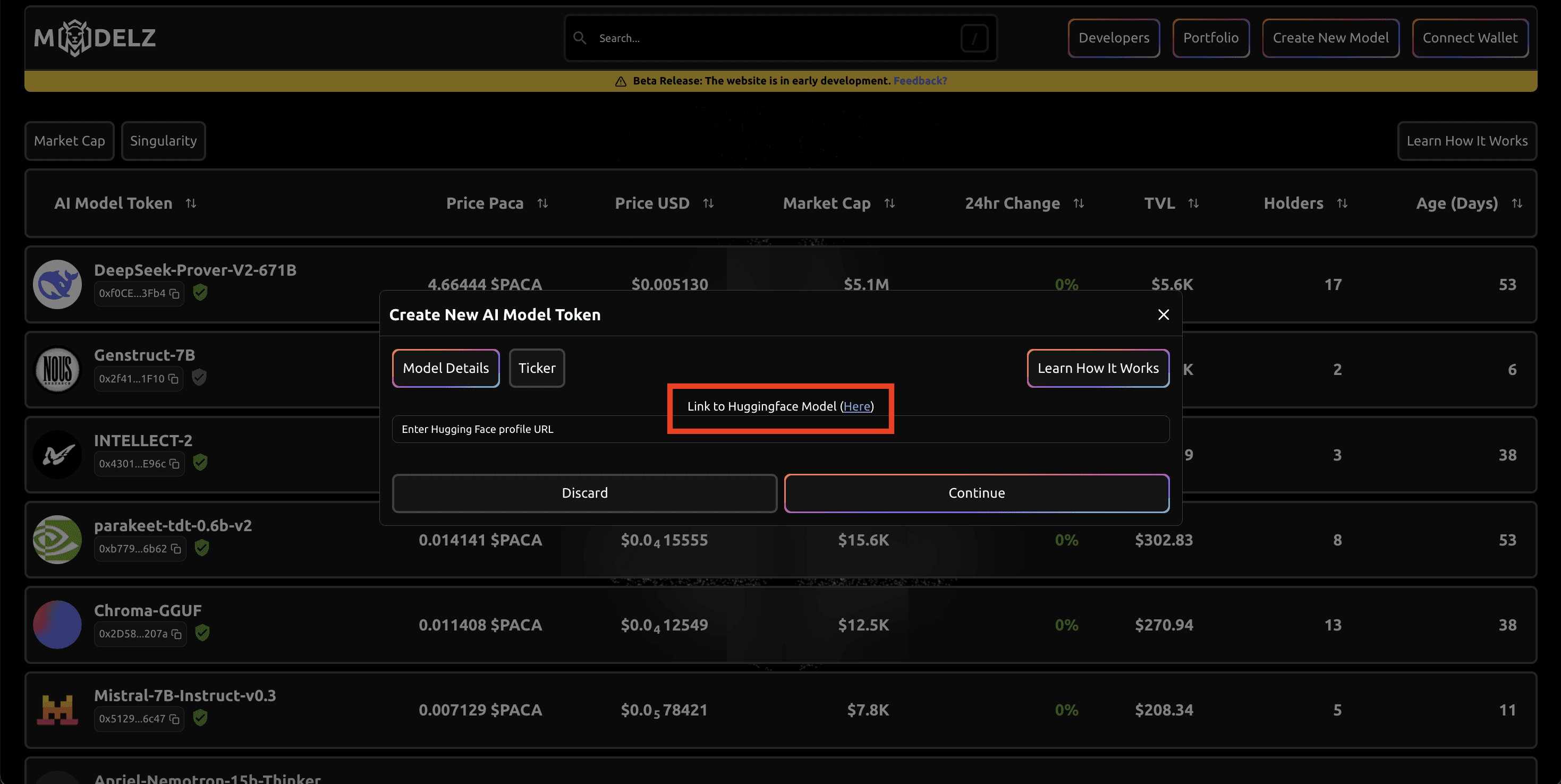Open Mistral-7B-Instruct-v0.3 token name
Viewport: 1561px width, 784px height.
click(185, 695)
